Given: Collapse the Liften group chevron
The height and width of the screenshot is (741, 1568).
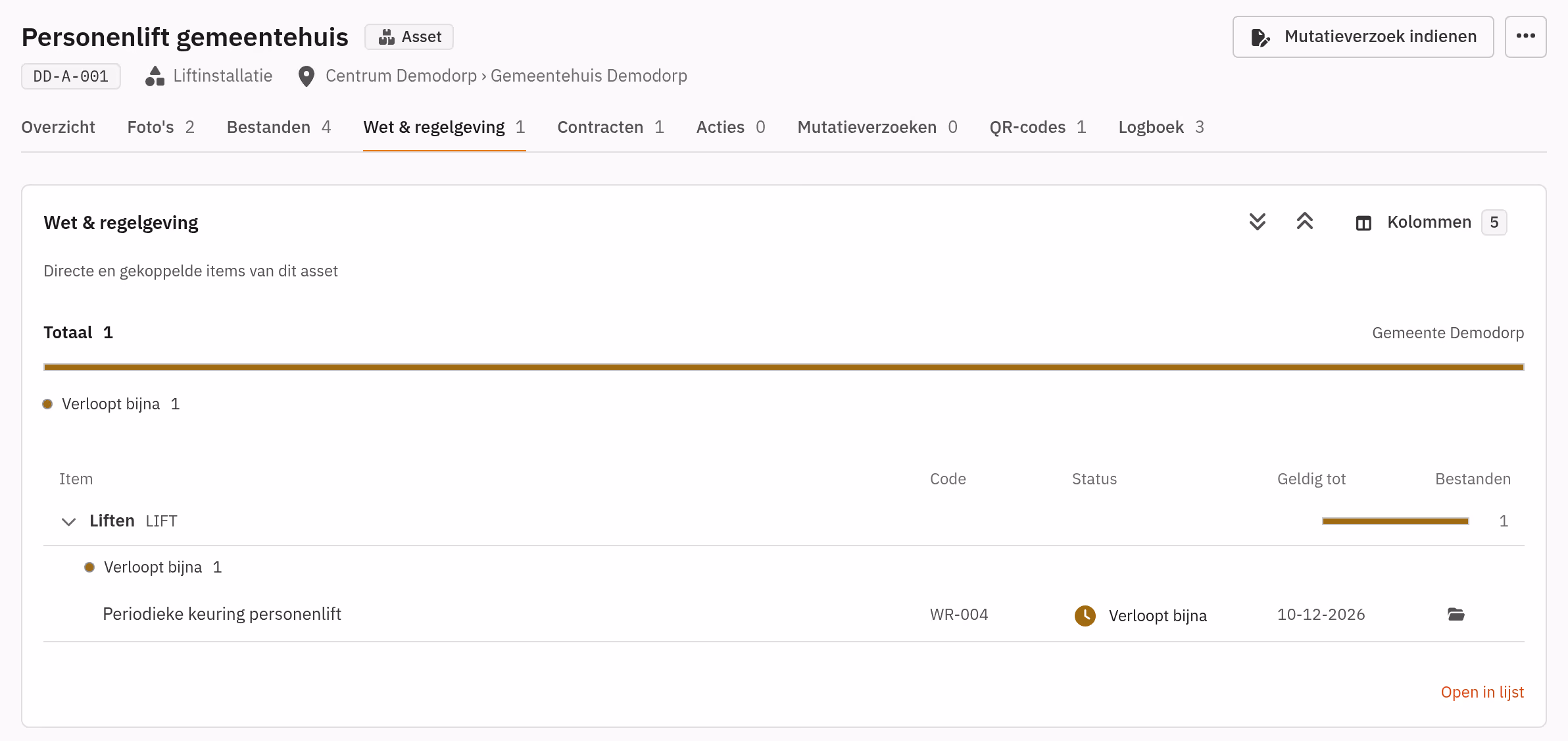Looking at the screenshot, I should (x=68, y=522).
